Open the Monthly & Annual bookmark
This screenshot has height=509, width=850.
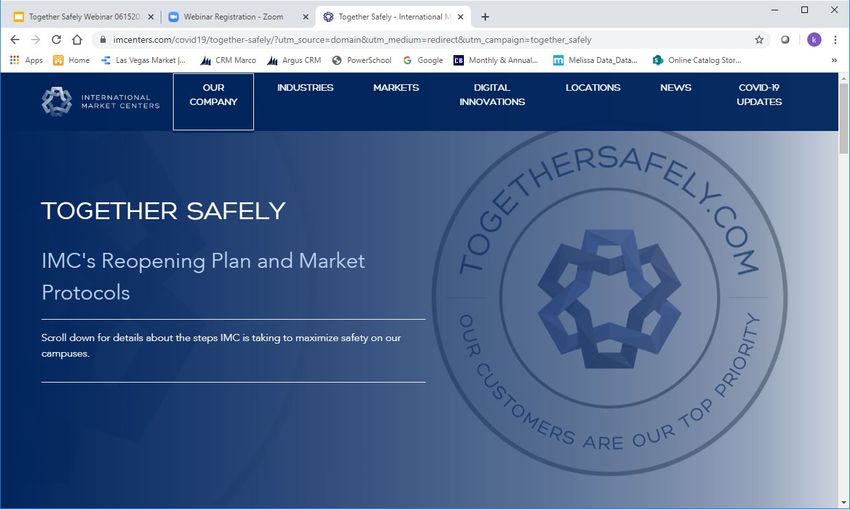(496, 60)
